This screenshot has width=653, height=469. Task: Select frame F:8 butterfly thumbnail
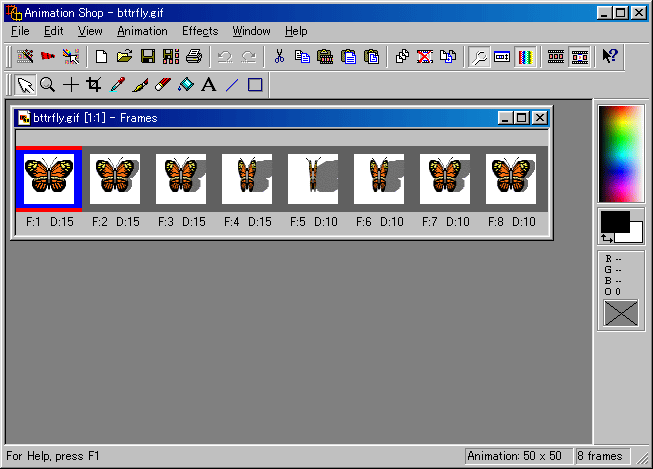tap(511, 179)
